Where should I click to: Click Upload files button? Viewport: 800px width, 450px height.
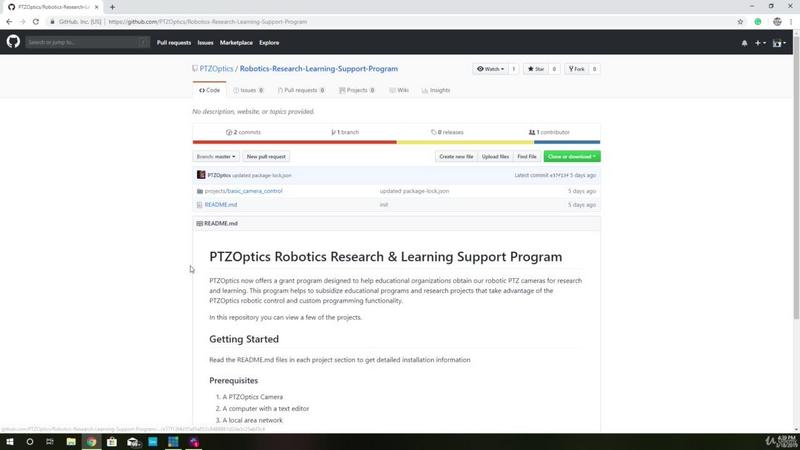pos(495,157)
